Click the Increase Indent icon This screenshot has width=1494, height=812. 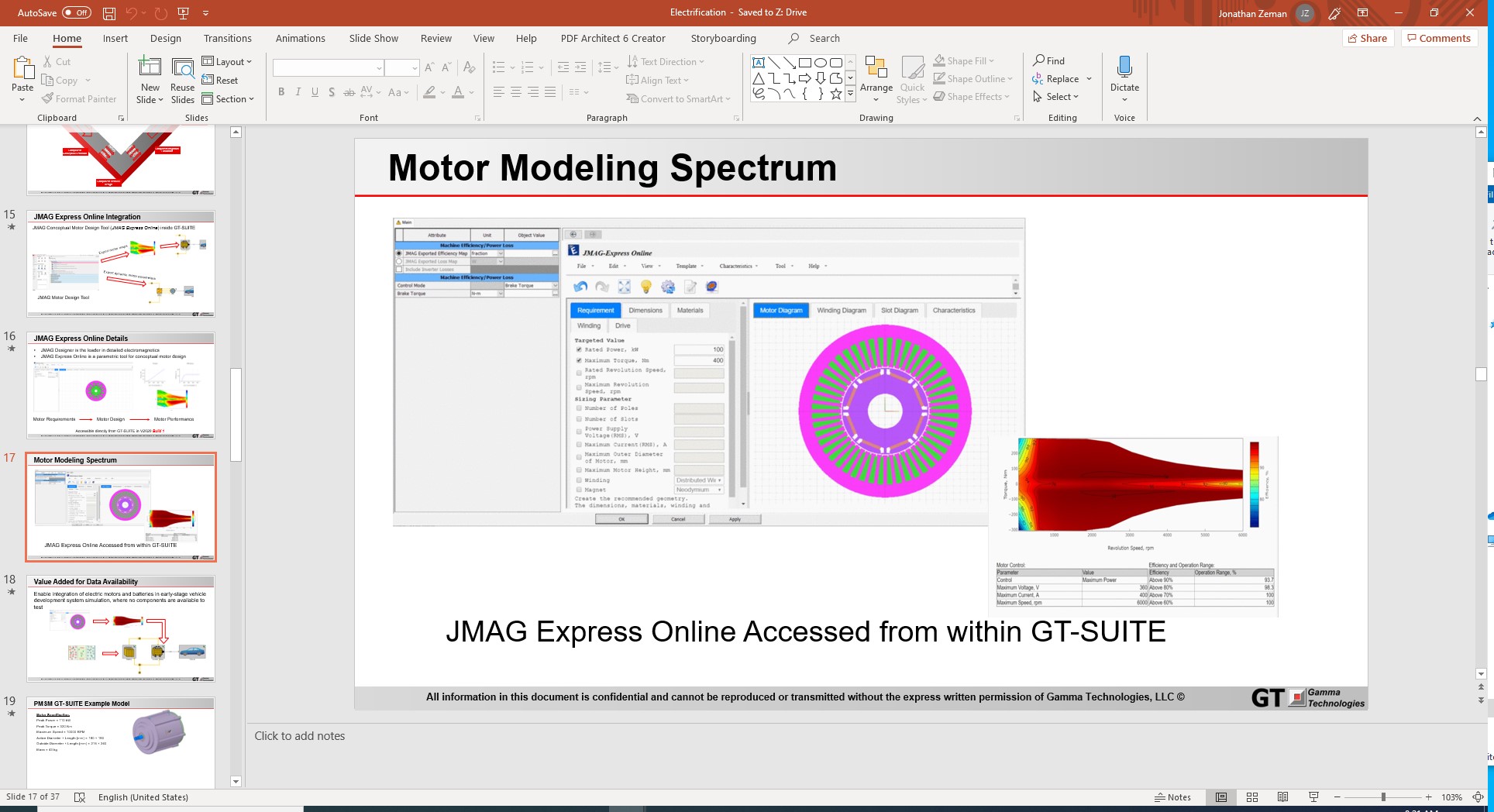[x=580, y=68]
